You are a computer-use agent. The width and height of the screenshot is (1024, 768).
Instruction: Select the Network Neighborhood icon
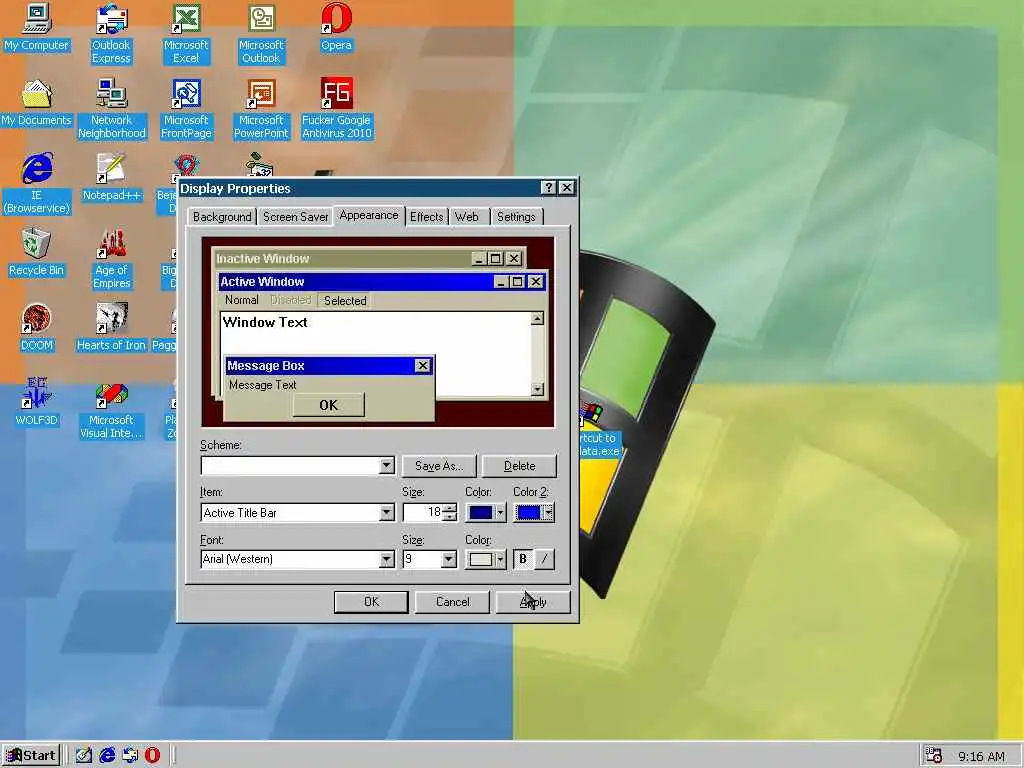[x=112, y=109]
